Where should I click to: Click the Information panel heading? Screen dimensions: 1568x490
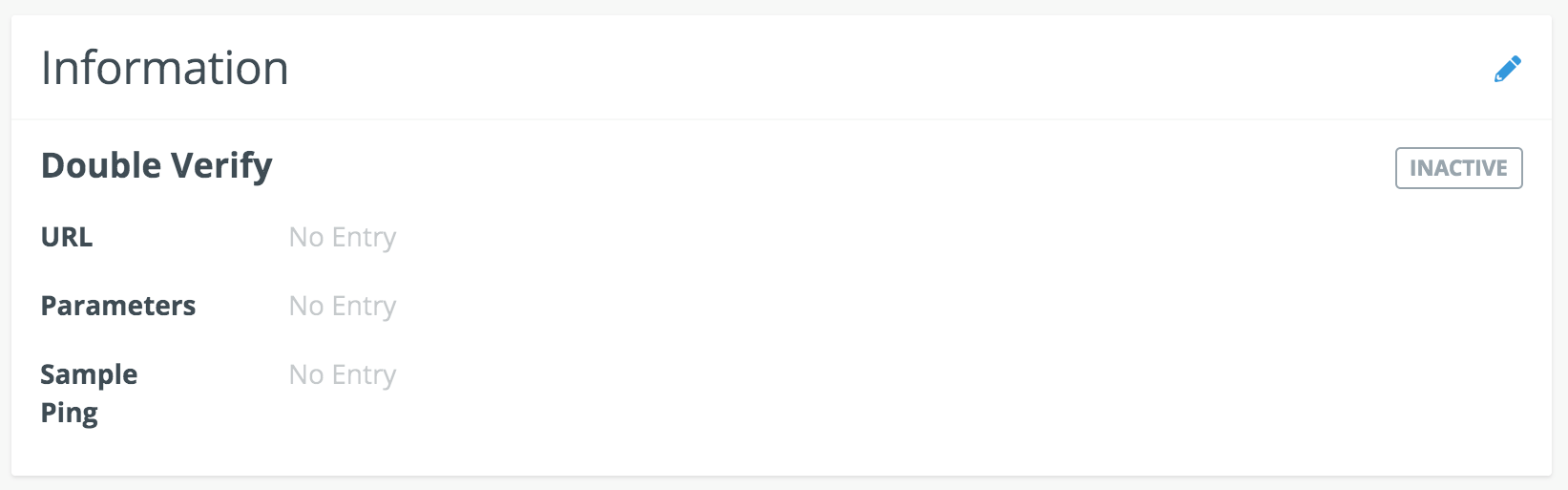point(164,69)
